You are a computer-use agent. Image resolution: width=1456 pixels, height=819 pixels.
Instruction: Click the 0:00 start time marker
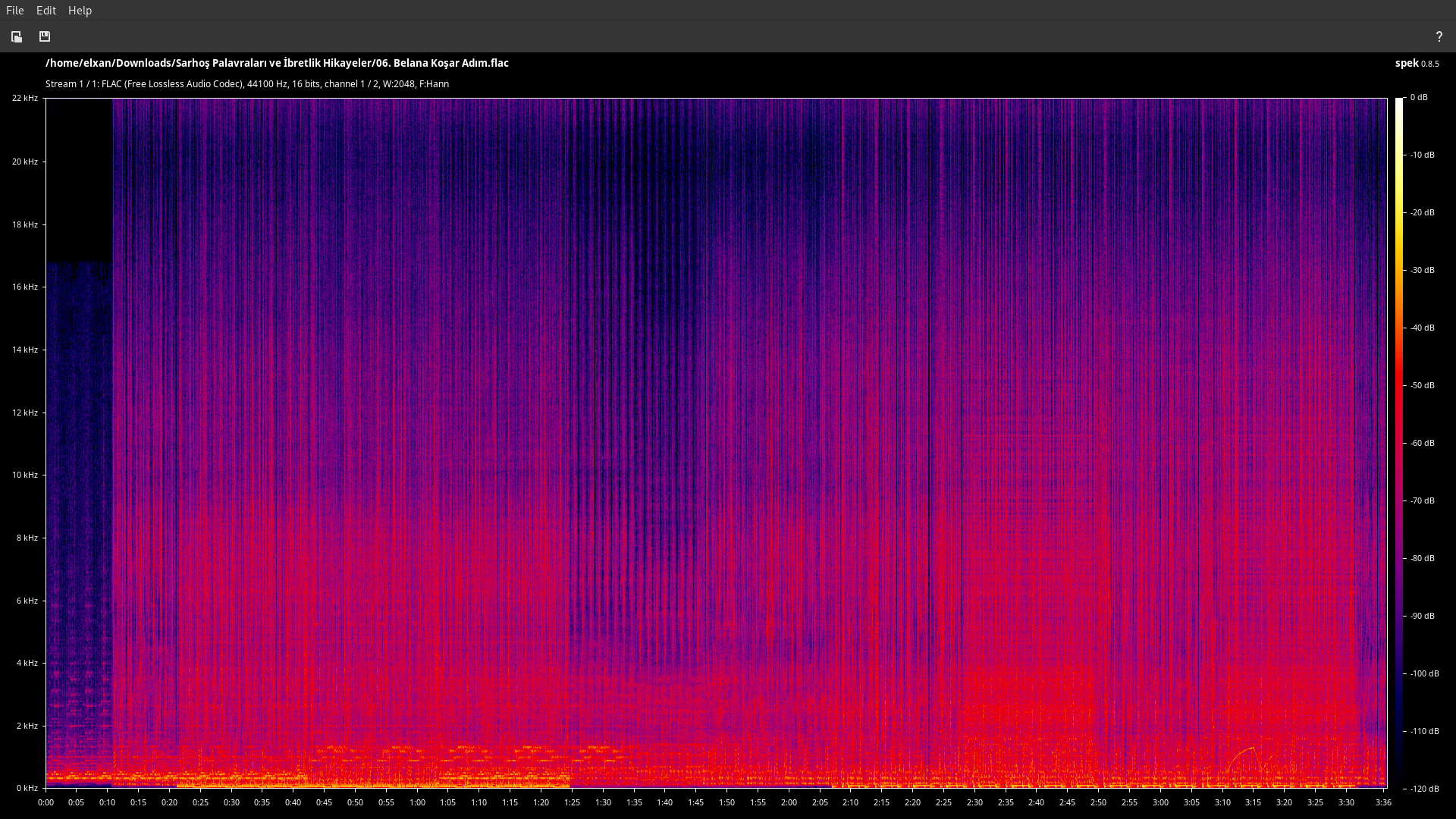point(45,802)
